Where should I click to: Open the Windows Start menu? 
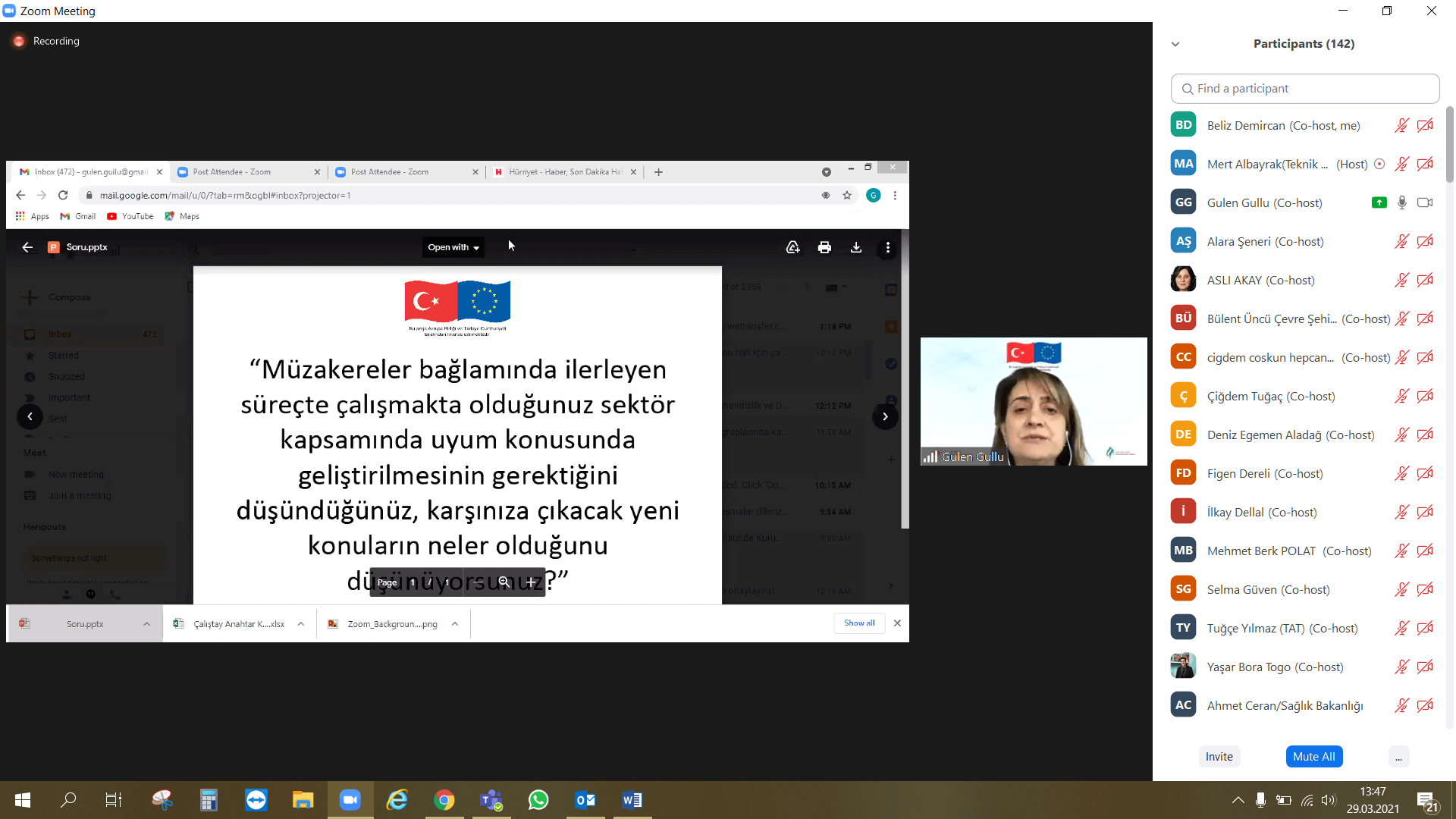point(22,800)
